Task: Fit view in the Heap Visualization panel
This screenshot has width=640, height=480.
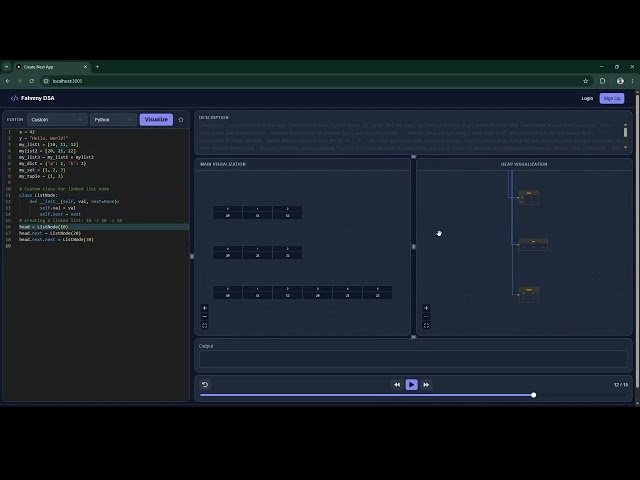Action: point(426,325)
